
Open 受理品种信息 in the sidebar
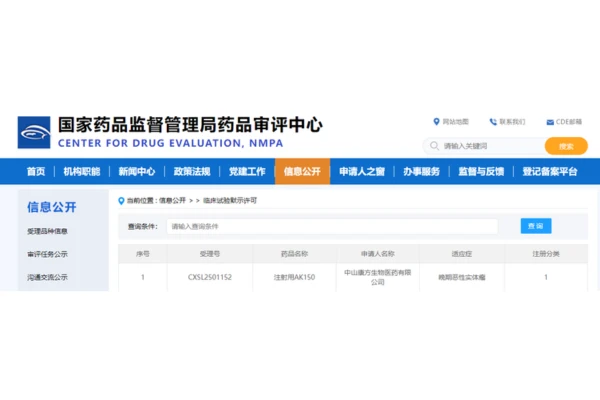[x=48, y=232]
